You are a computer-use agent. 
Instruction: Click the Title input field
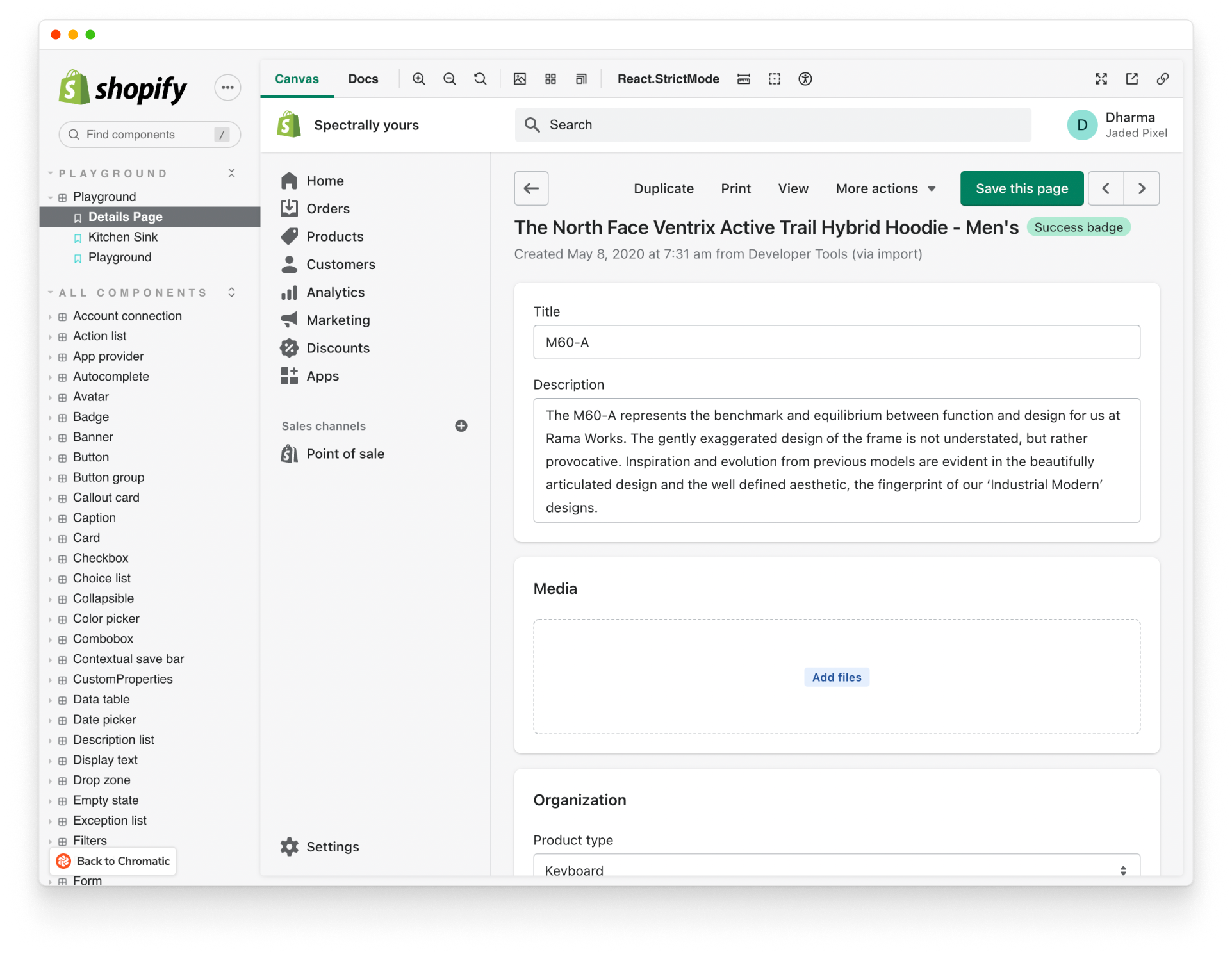coord(836,342)
